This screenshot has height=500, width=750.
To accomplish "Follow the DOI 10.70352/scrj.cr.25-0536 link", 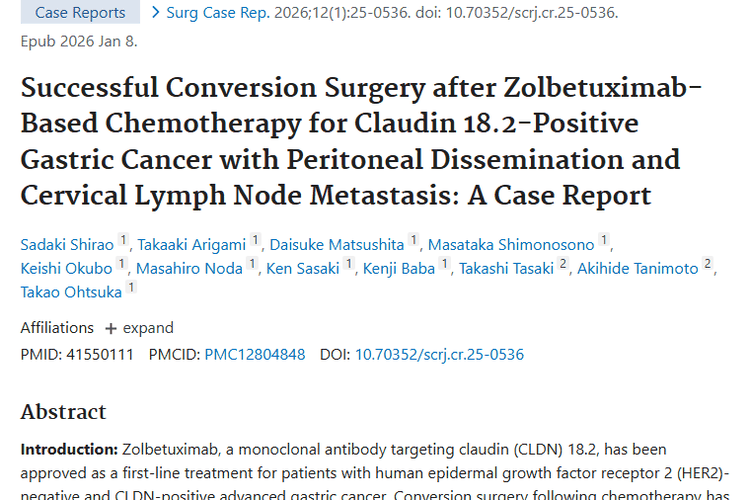I will click(439, 354).
